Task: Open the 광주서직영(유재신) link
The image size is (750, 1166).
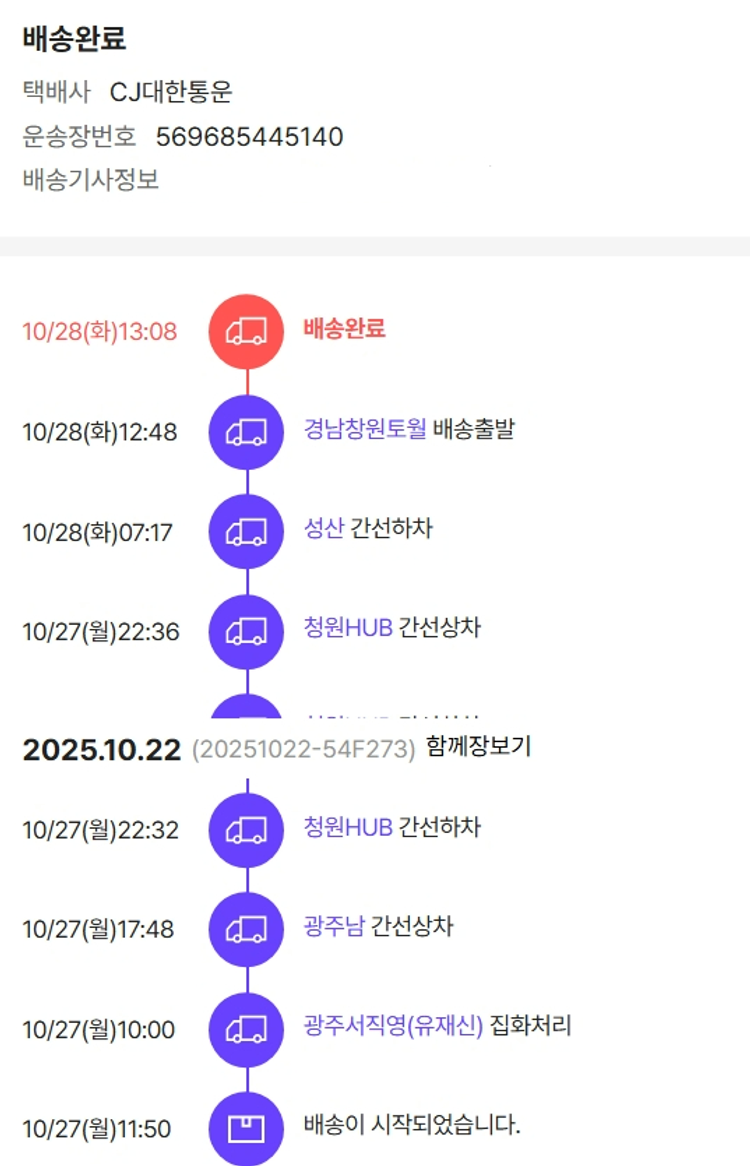Action: click(393, 1026)
